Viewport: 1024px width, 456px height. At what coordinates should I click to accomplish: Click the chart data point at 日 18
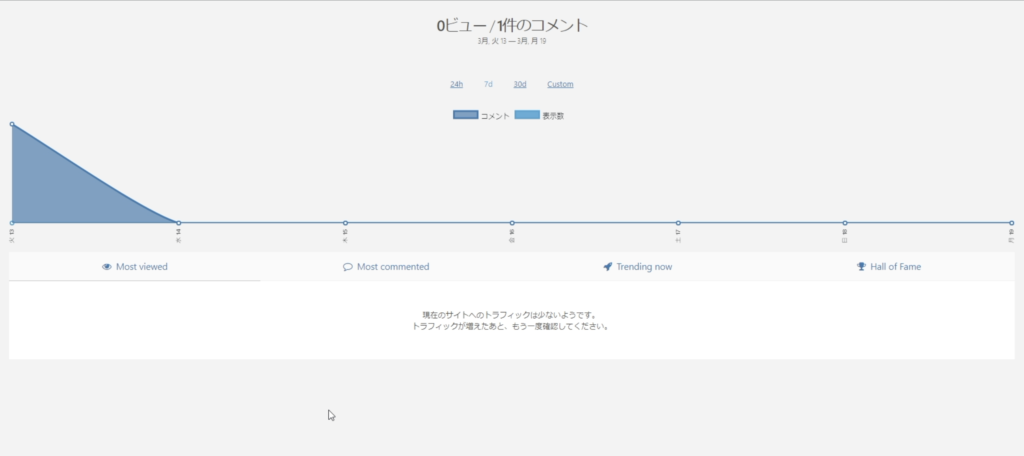tap(845, 223)
